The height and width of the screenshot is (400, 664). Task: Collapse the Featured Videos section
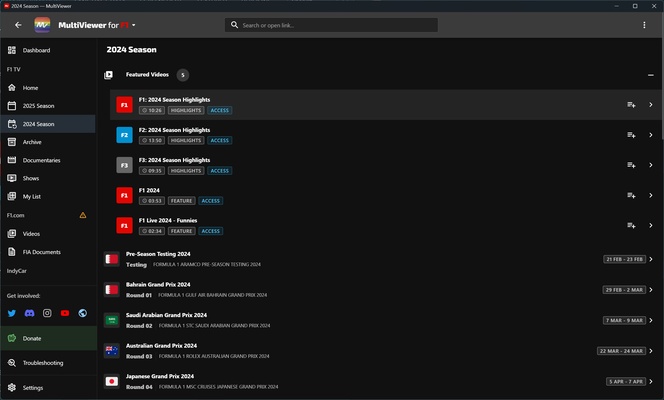pos(650,75)
